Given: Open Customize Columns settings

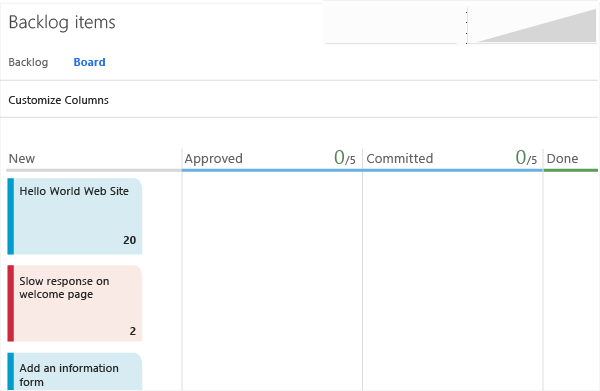Looking at the screenshot, I should 59,100.
